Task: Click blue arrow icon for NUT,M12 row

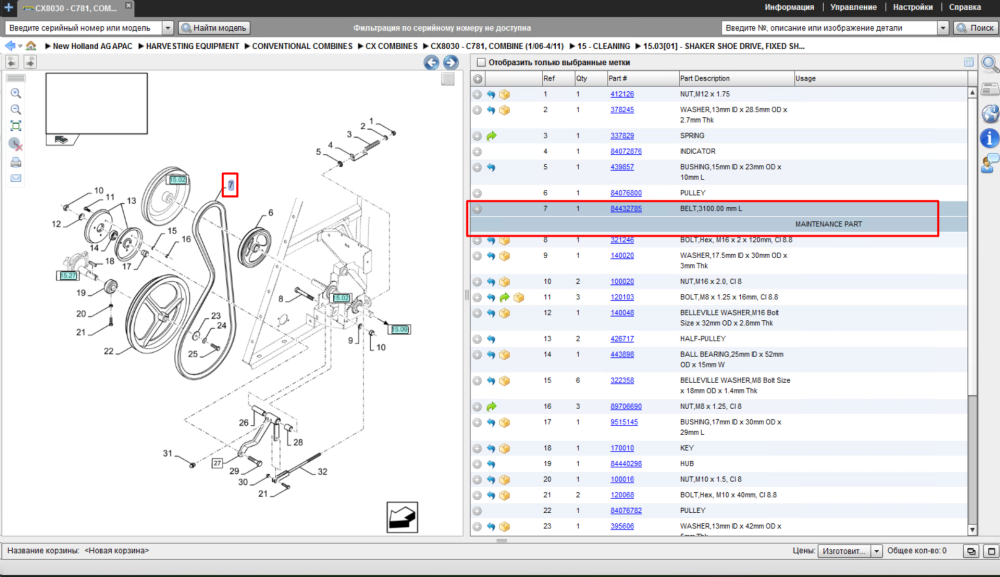Action: point(491,94)
